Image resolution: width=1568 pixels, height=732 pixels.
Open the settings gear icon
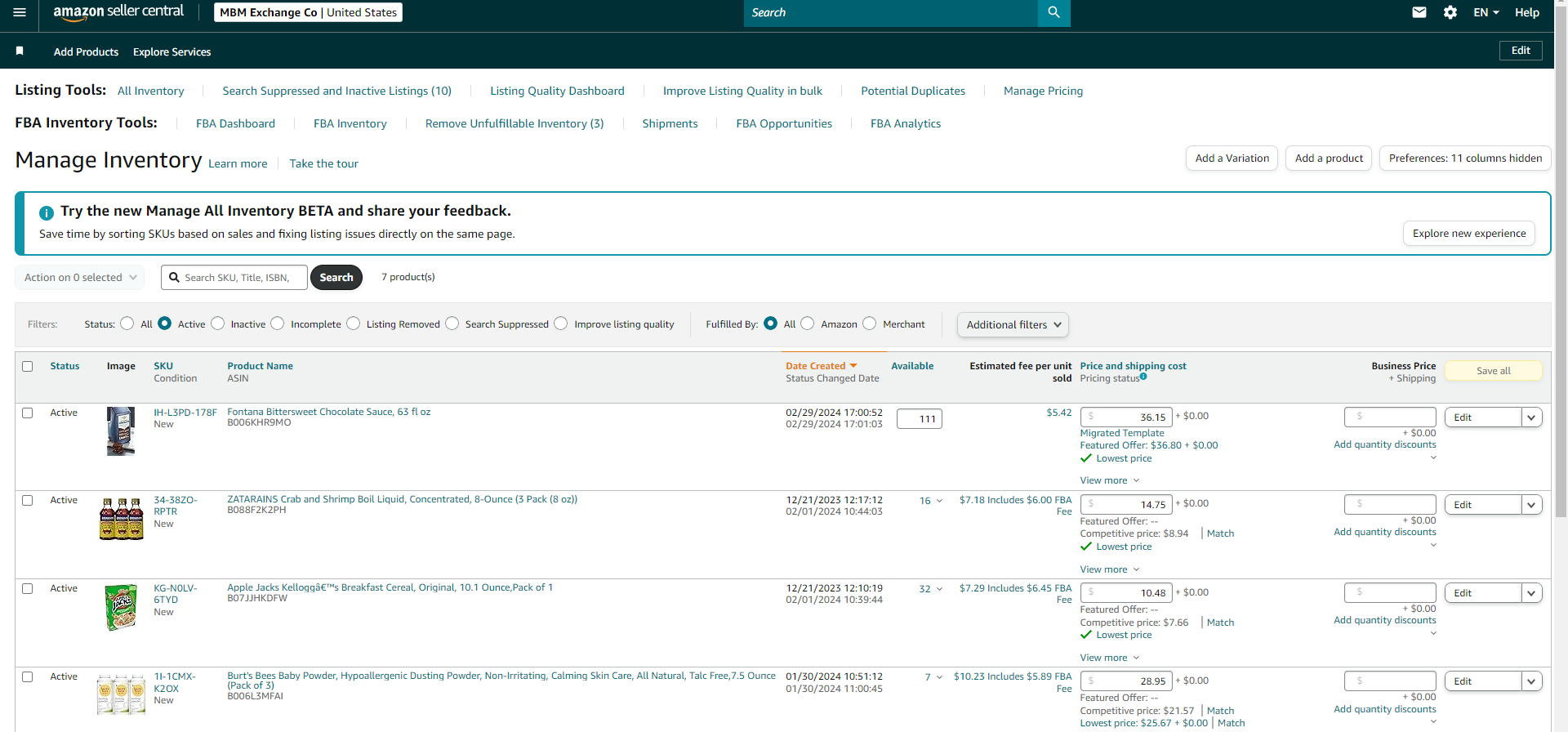pyautogui.click(x=1450, y=12)
